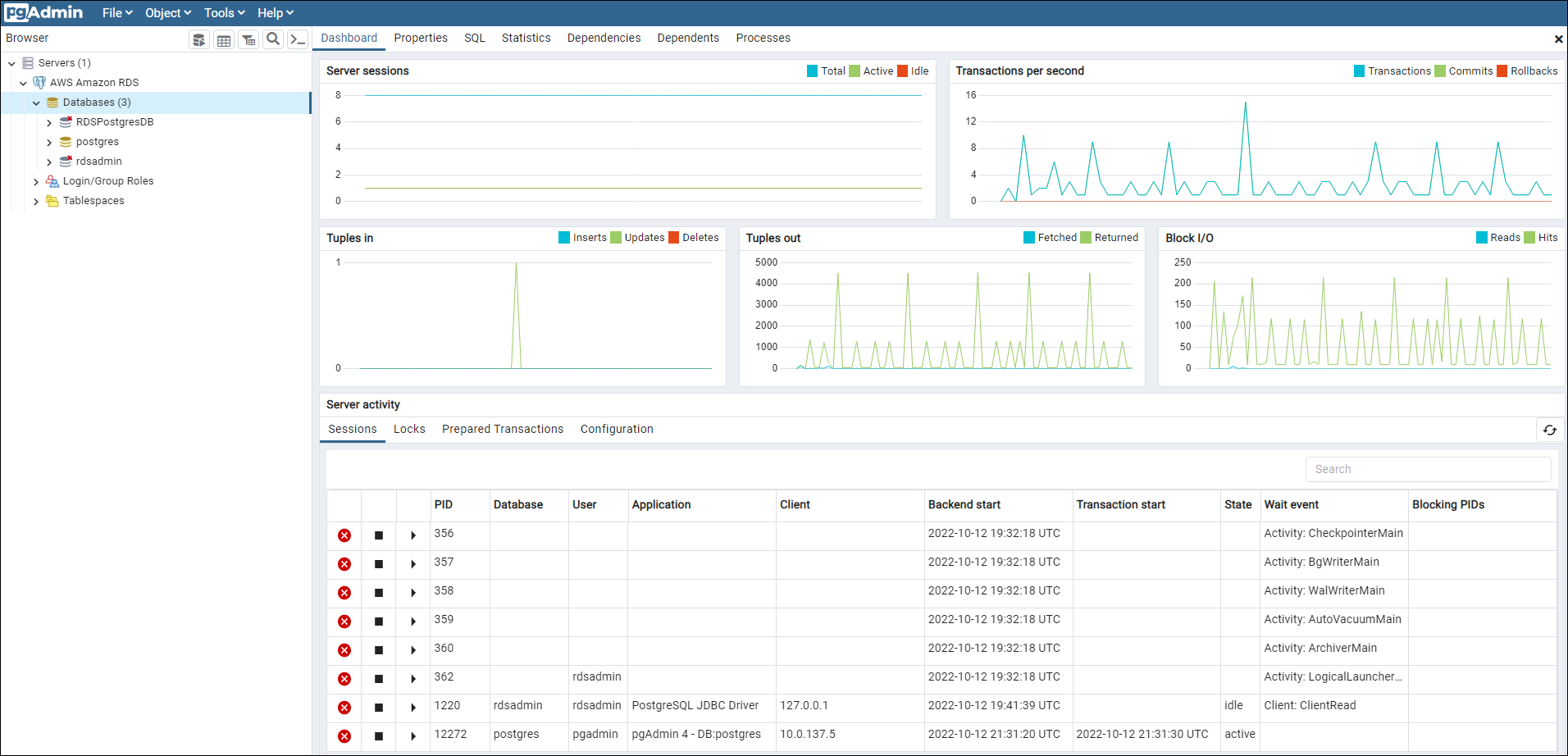Viewport: 1568px width, 756px height.
Task: Expand details for session PID 1220
Action: [413, 708]
